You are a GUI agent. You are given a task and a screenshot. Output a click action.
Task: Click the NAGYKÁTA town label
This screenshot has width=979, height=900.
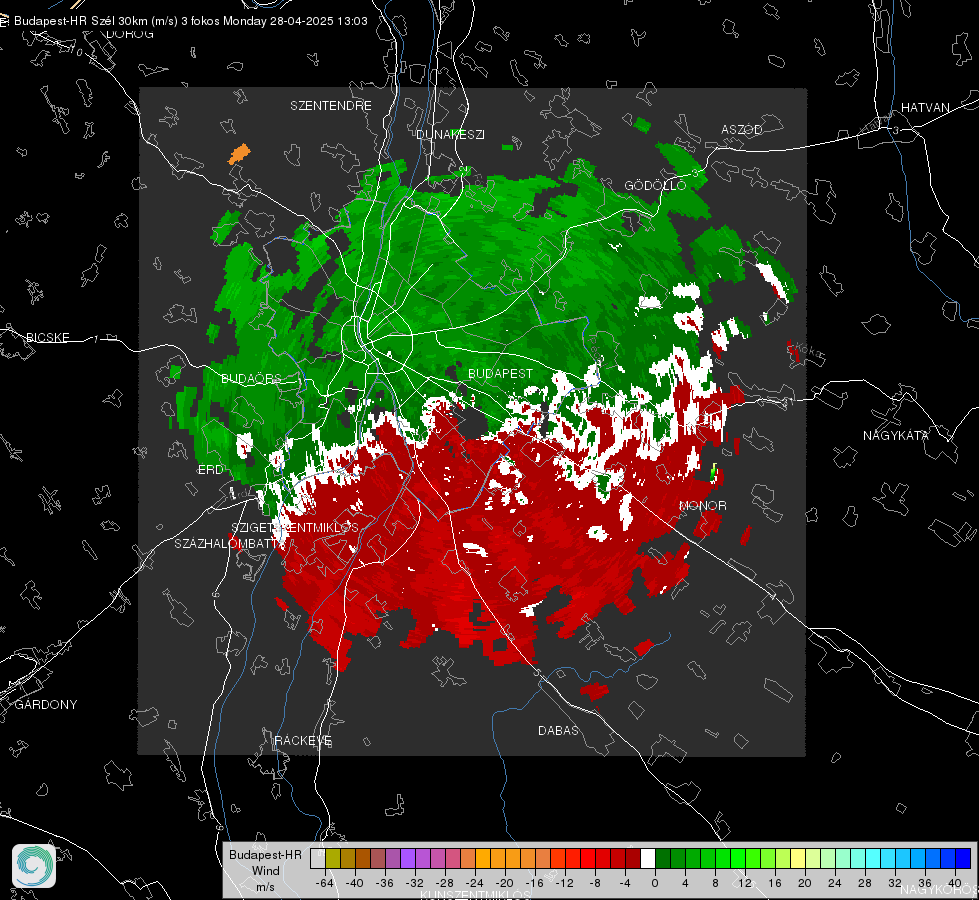(895, 435)
